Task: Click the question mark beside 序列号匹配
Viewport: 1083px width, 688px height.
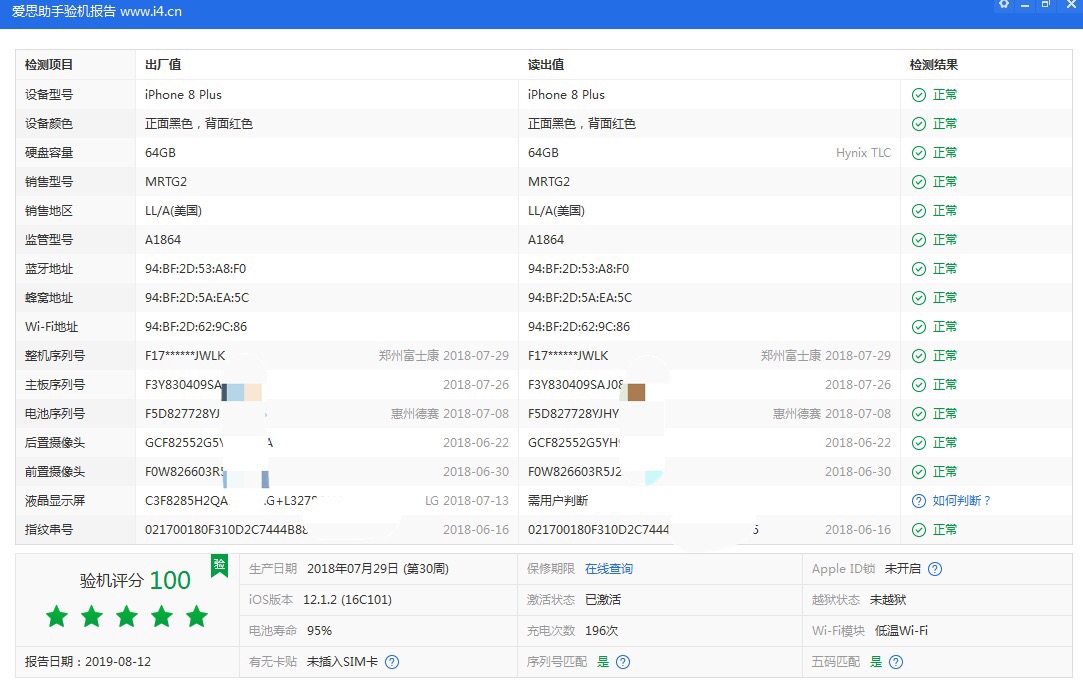Action: click(x=623, y=661)
